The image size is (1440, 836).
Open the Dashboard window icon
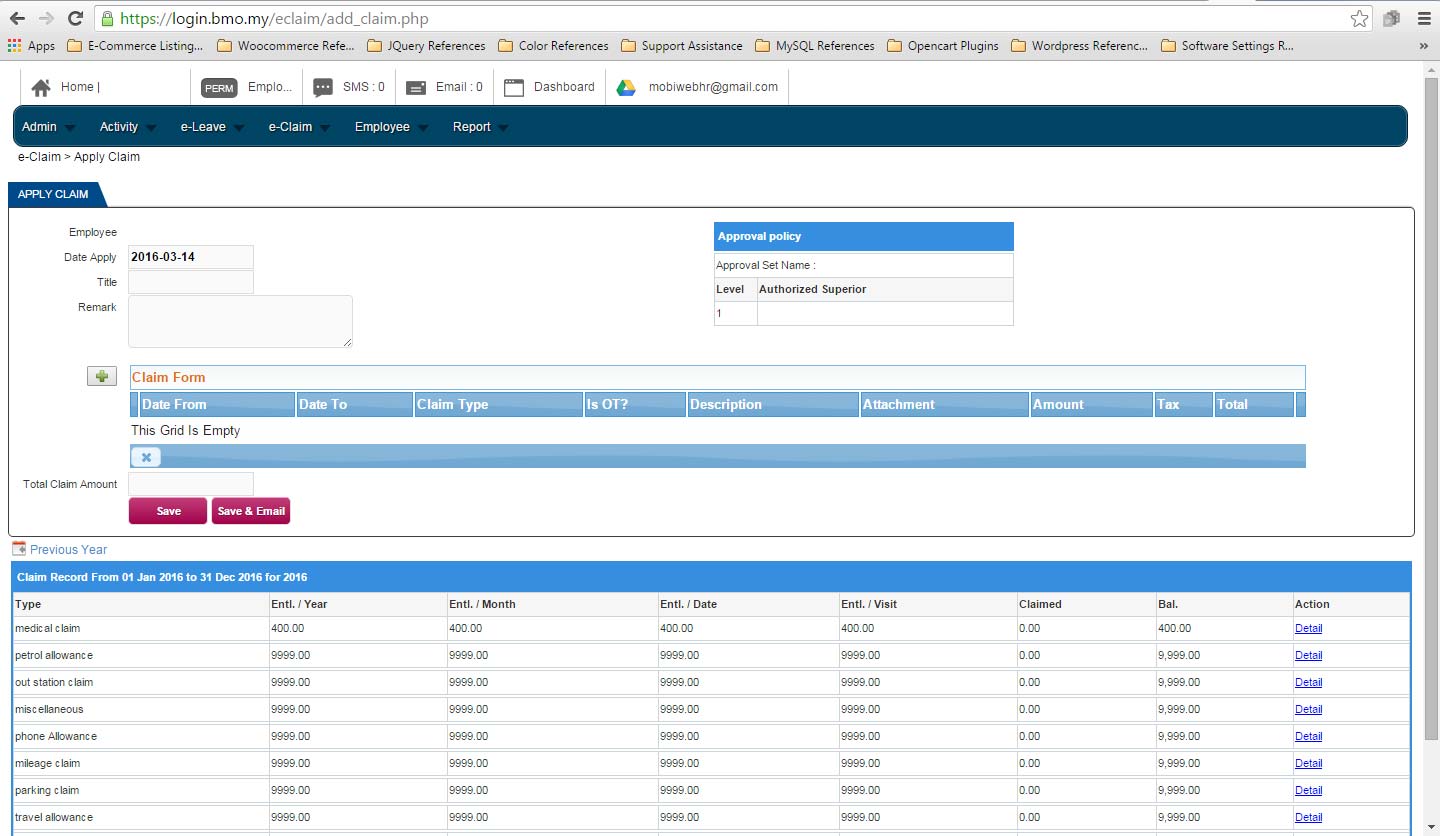[514, 88]
